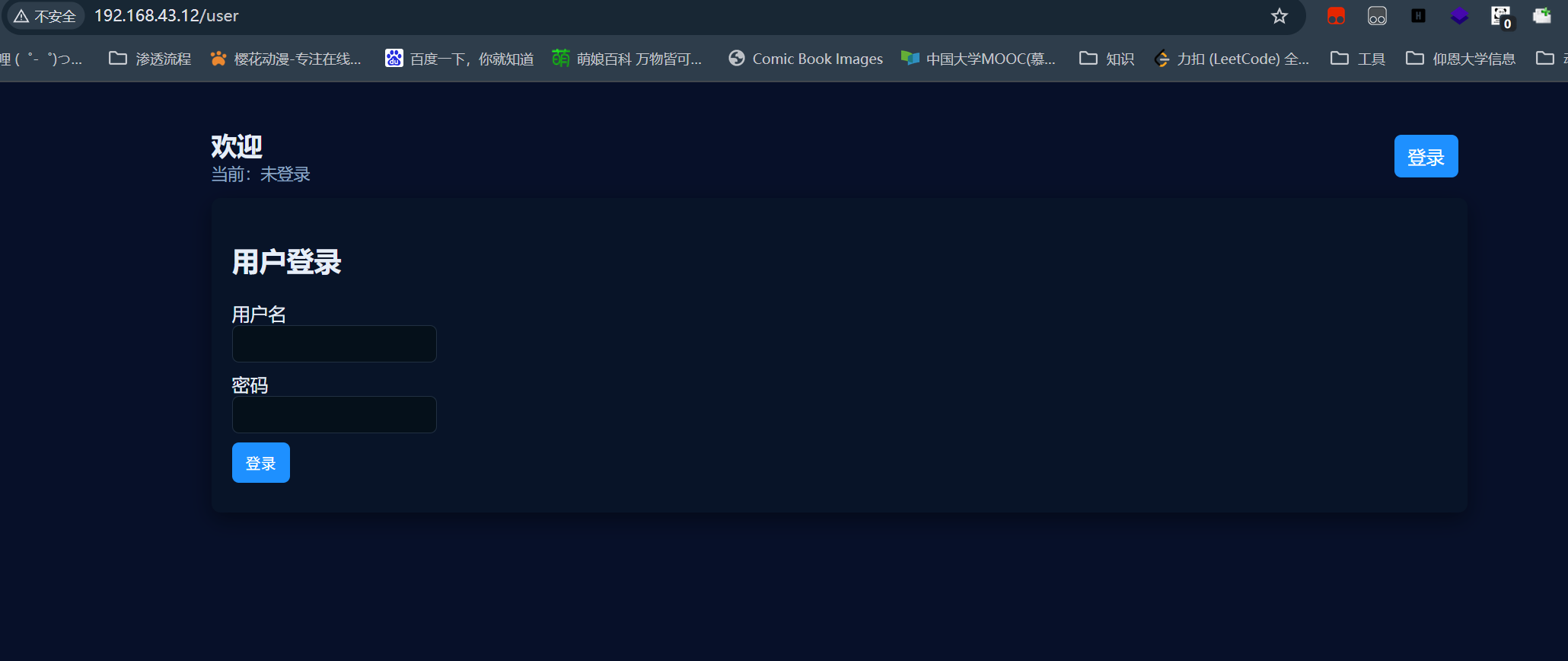
Task: Click the 不安全 security warning indicator
Action: [x=46, y=16]
